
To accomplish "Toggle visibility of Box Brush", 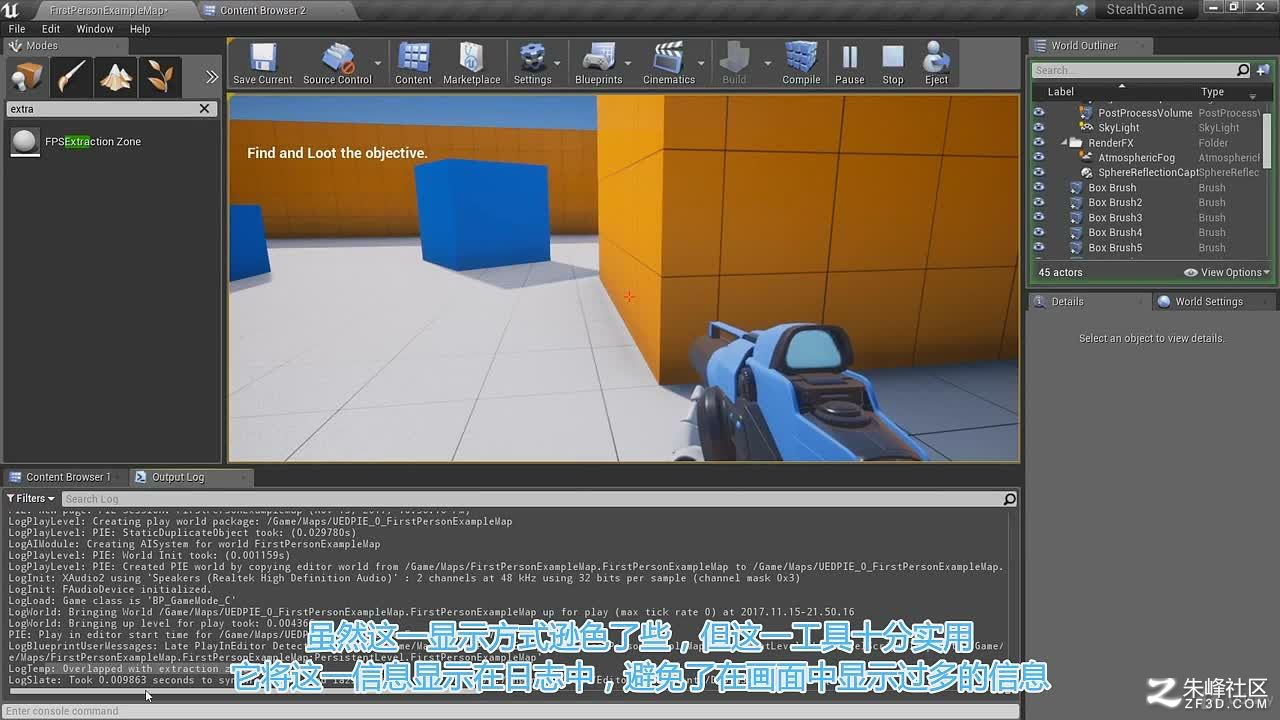I will coord(1039,188).
